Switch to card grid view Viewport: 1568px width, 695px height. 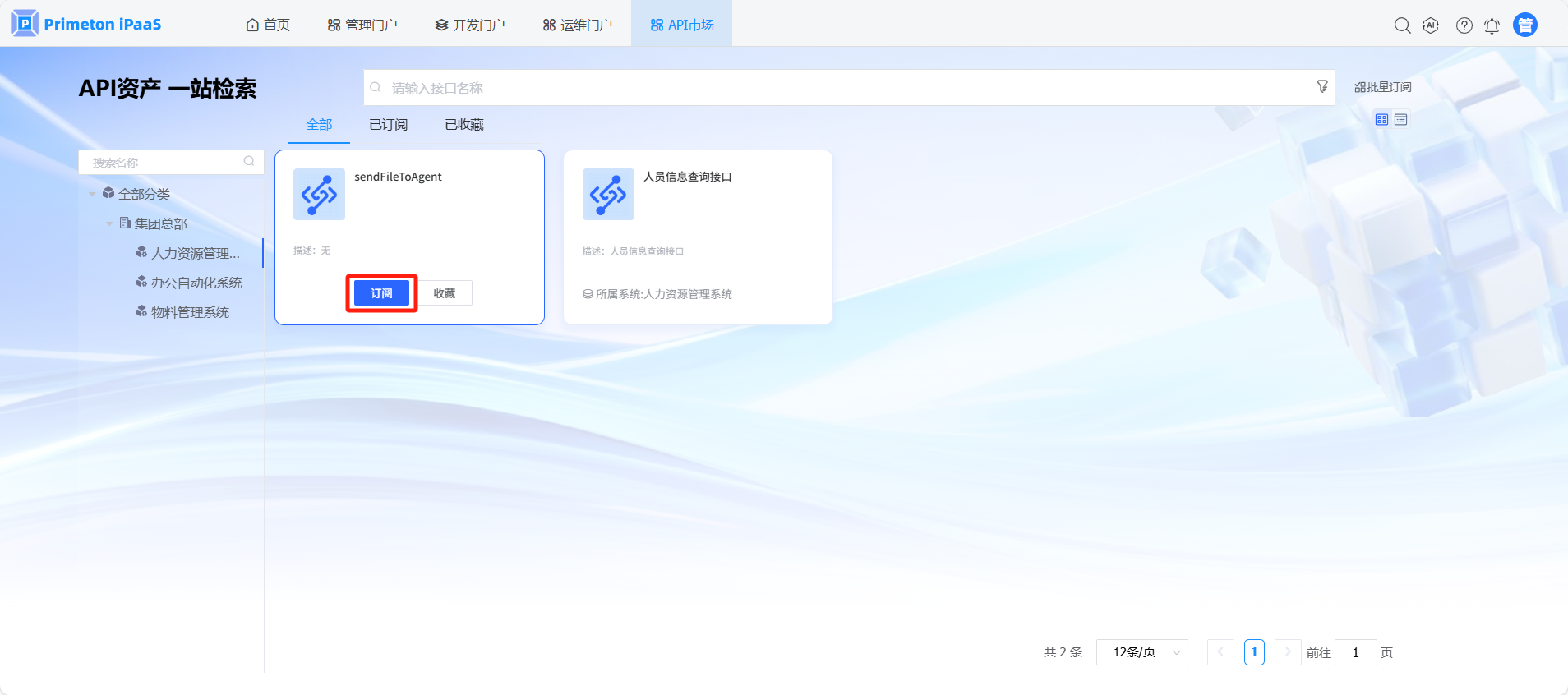(1381, 120)
